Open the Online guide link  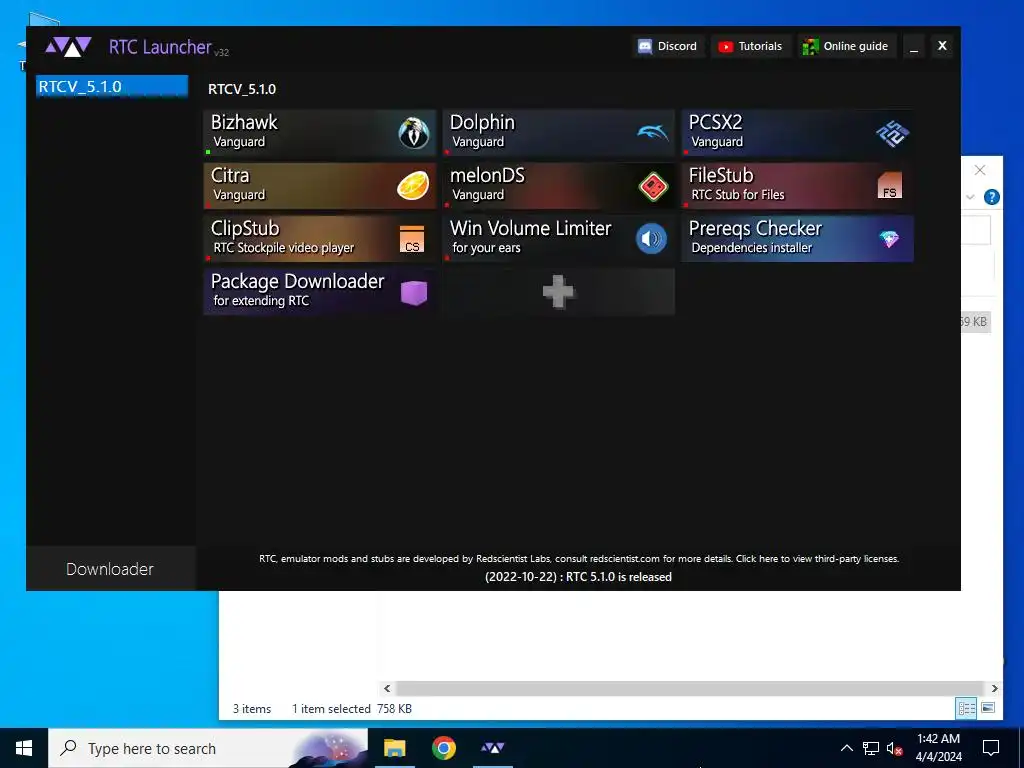click(x=846, y=46)
